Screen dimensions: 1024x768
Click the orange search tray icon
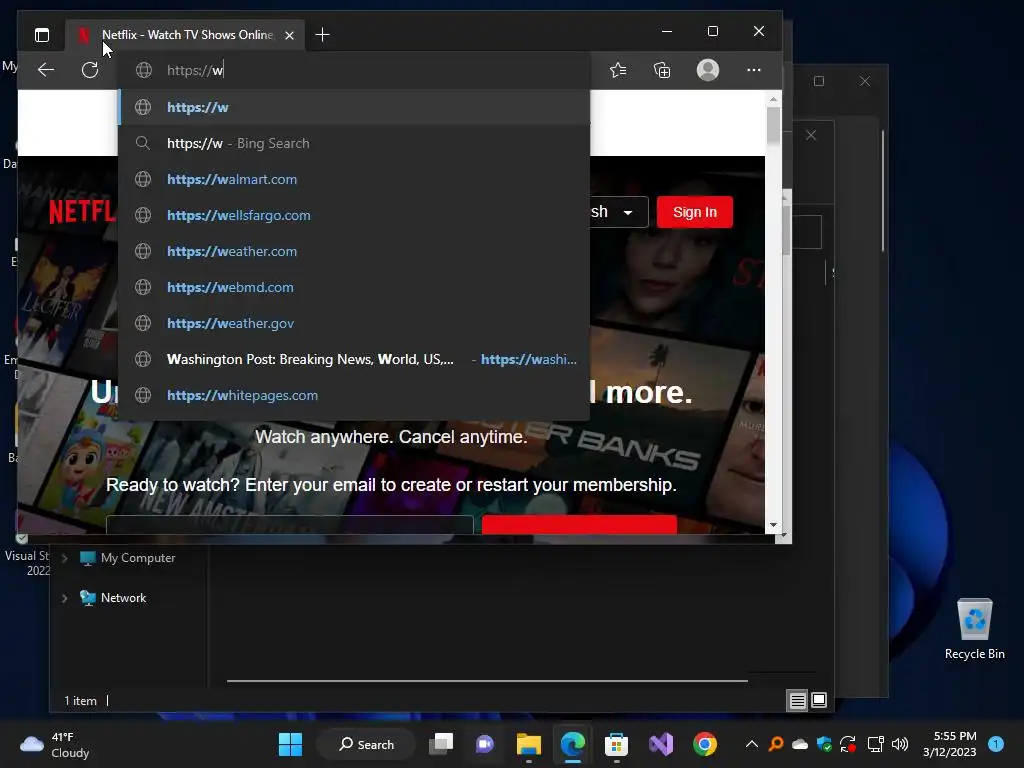[776, 744]
